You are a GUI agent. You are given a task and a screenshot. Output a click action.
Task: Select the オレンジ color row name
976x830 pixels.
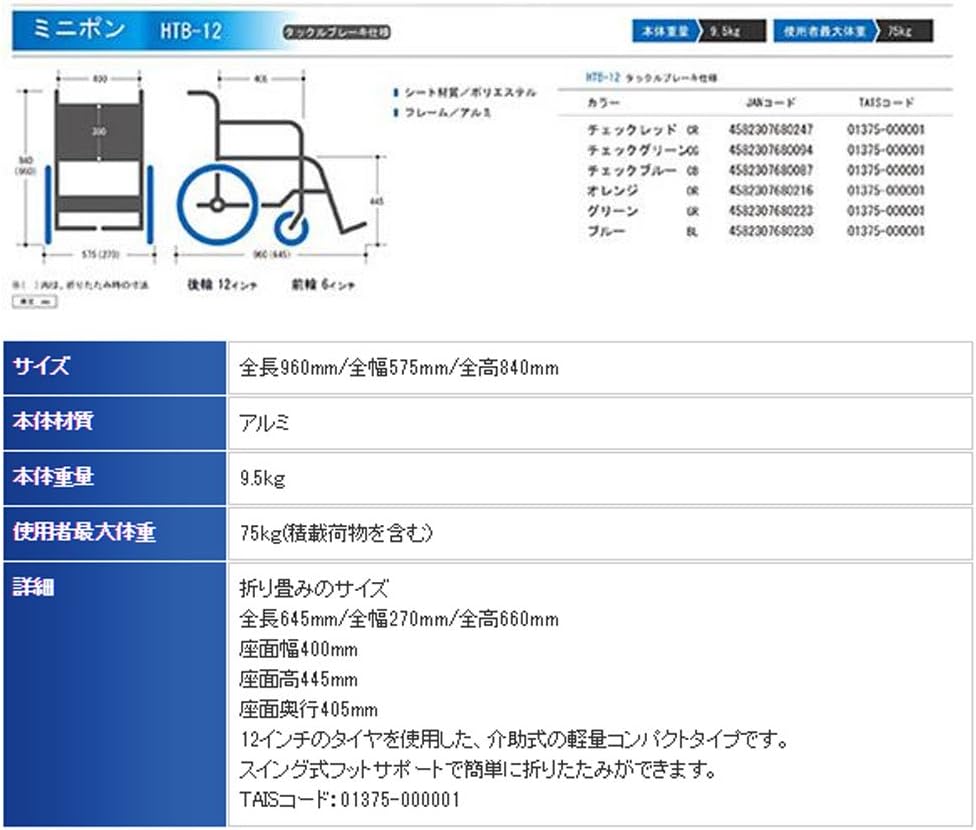pyautogui.click(x=612, y=191)
